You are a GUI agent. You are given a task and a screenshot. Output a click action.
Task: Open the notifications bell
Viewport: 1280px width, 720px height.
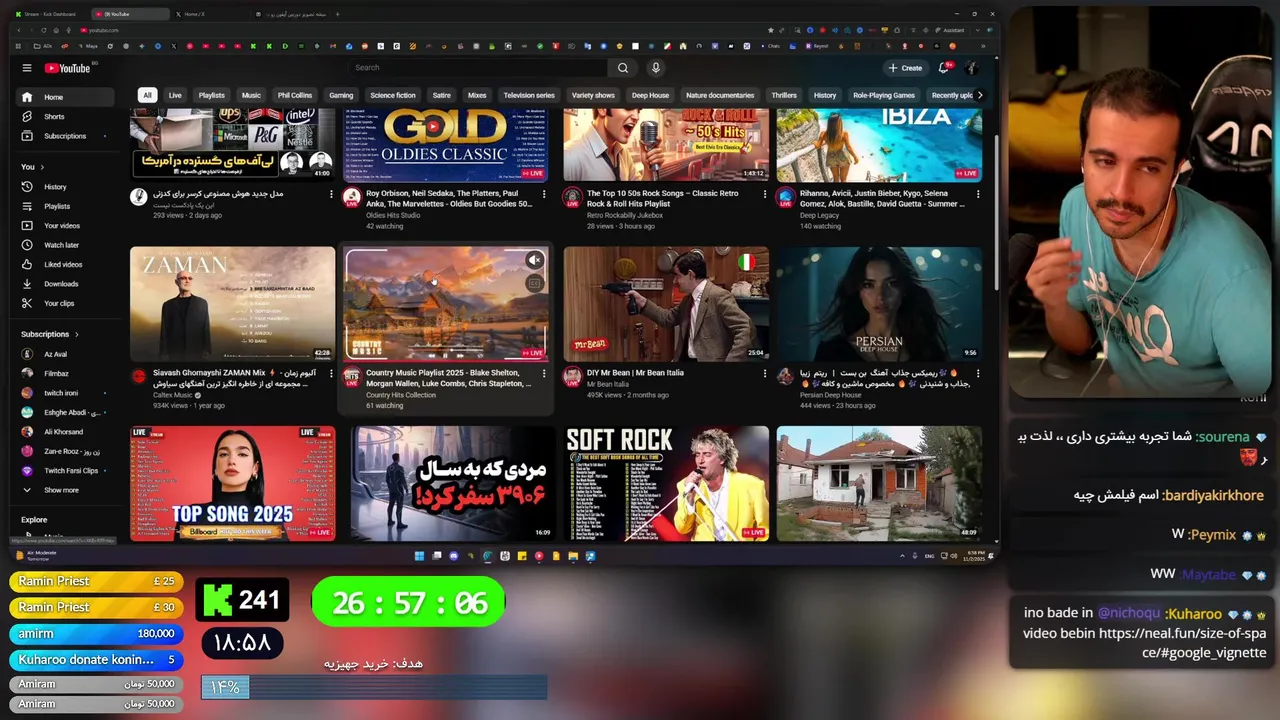click(943, 68)
